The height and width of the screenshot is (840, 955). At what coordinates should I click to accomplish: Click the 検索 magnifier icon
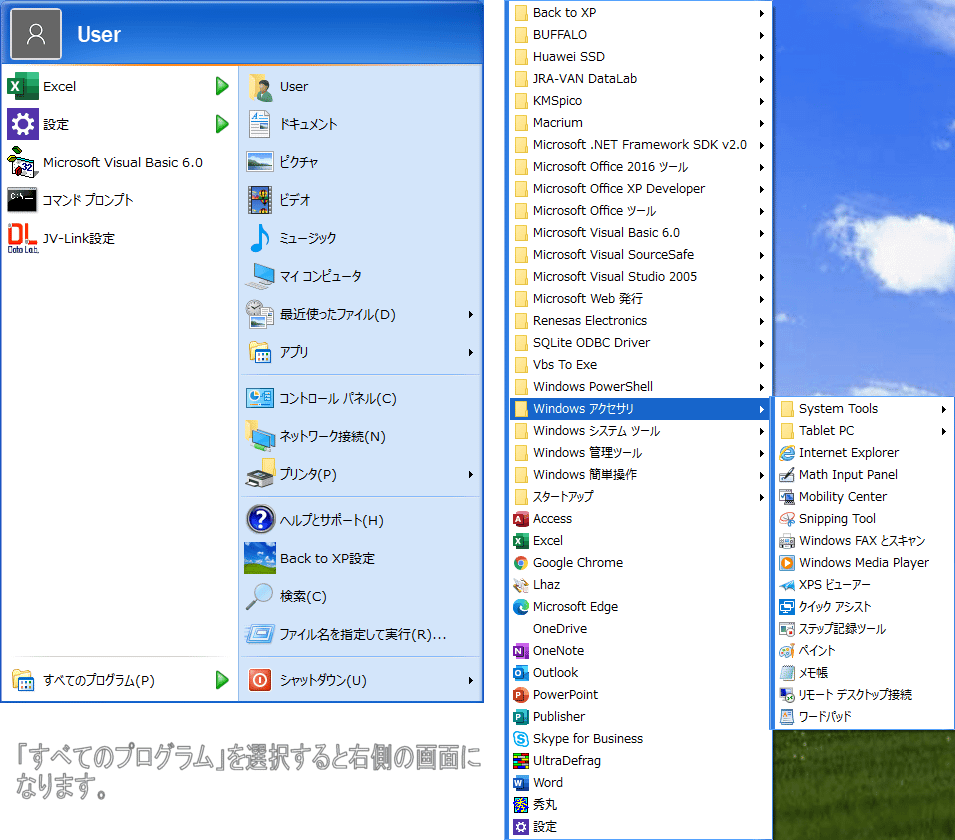pyautogui.click(x=260, y=596)
